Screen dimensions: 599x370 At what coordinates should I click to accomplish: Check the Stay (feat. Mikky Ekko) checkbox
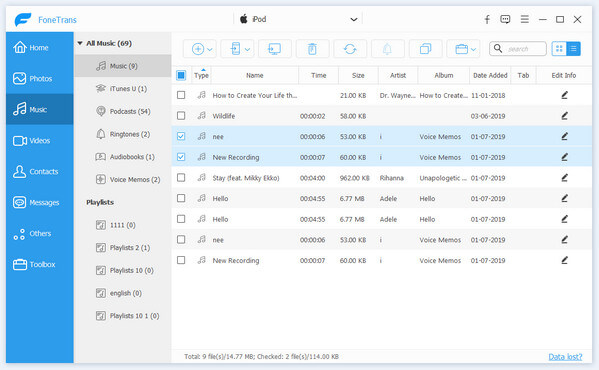tap(181, 178)
